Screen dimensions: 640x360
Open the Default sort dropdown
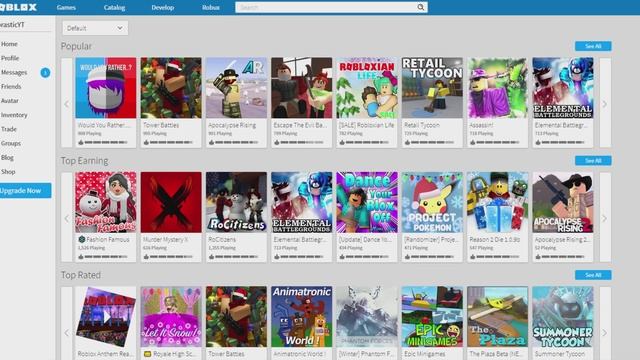(95, 28)
